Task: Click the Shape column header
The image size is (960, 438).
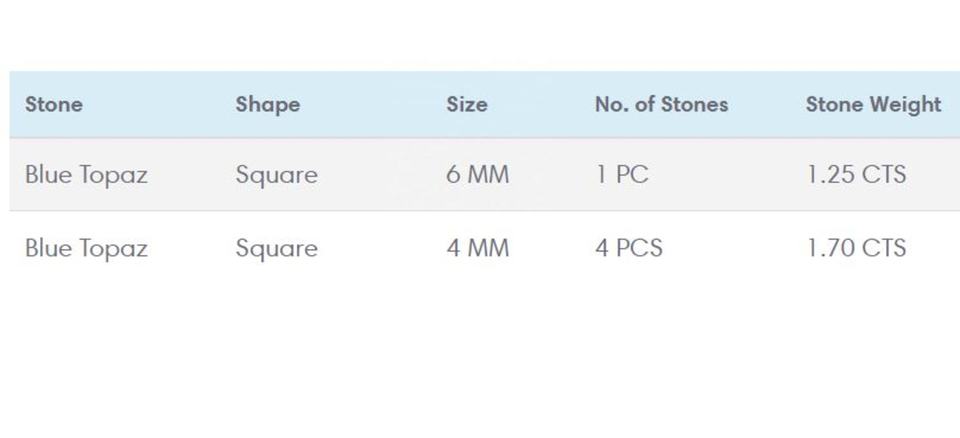Action: tap(267, 104)
